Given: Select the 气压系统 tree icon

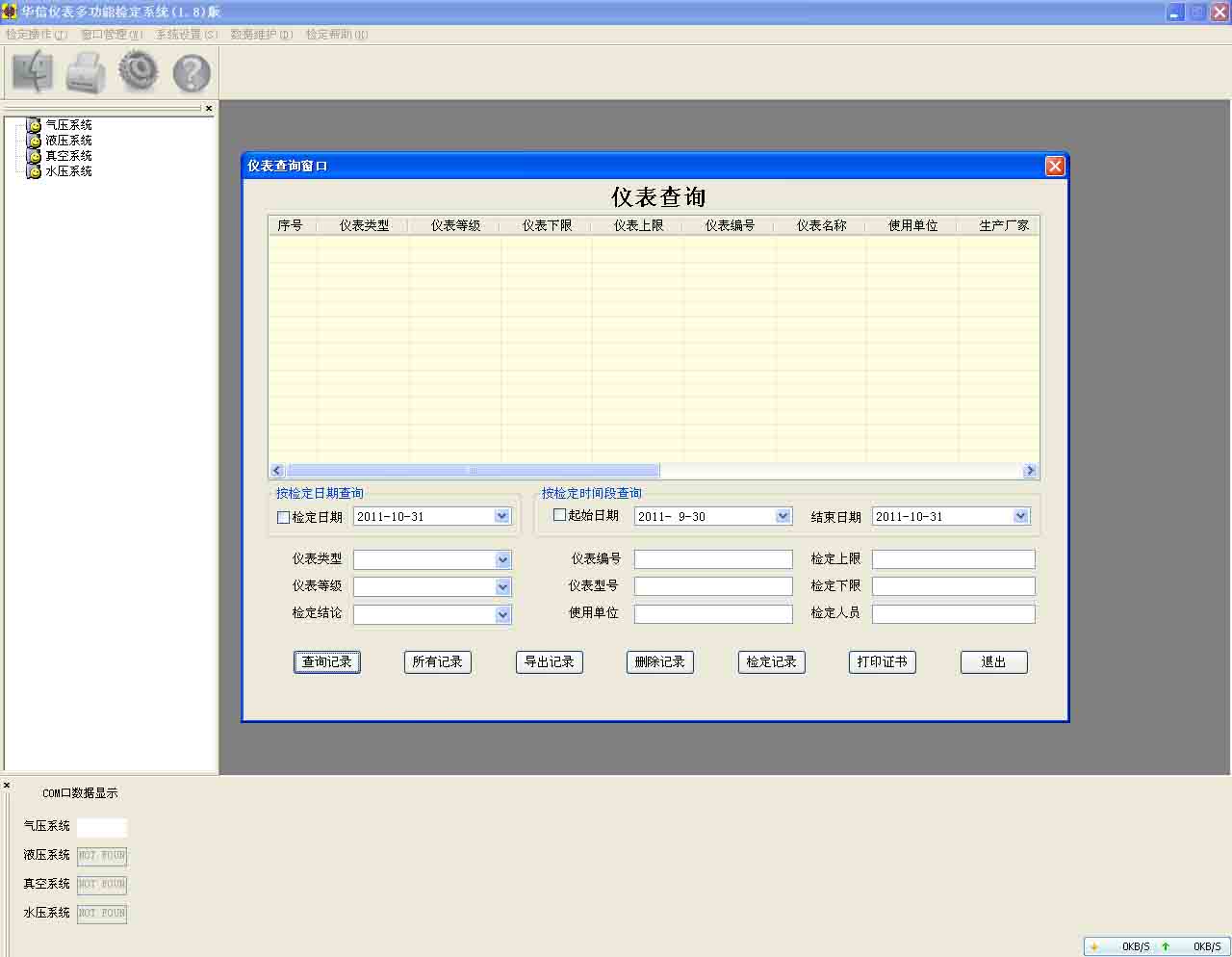Looking at the screenshot, I should (x=34, y=125).
